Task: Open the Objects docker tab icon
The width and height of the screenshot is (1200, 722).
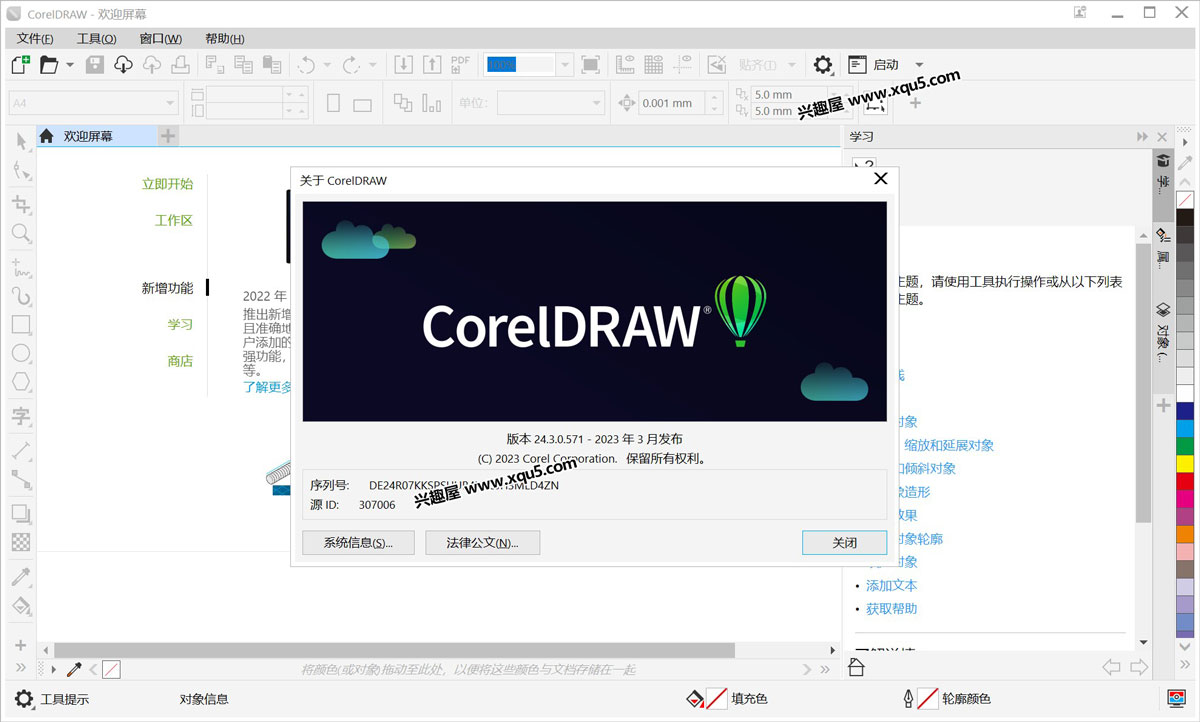Action: (x=1163, y=310)
